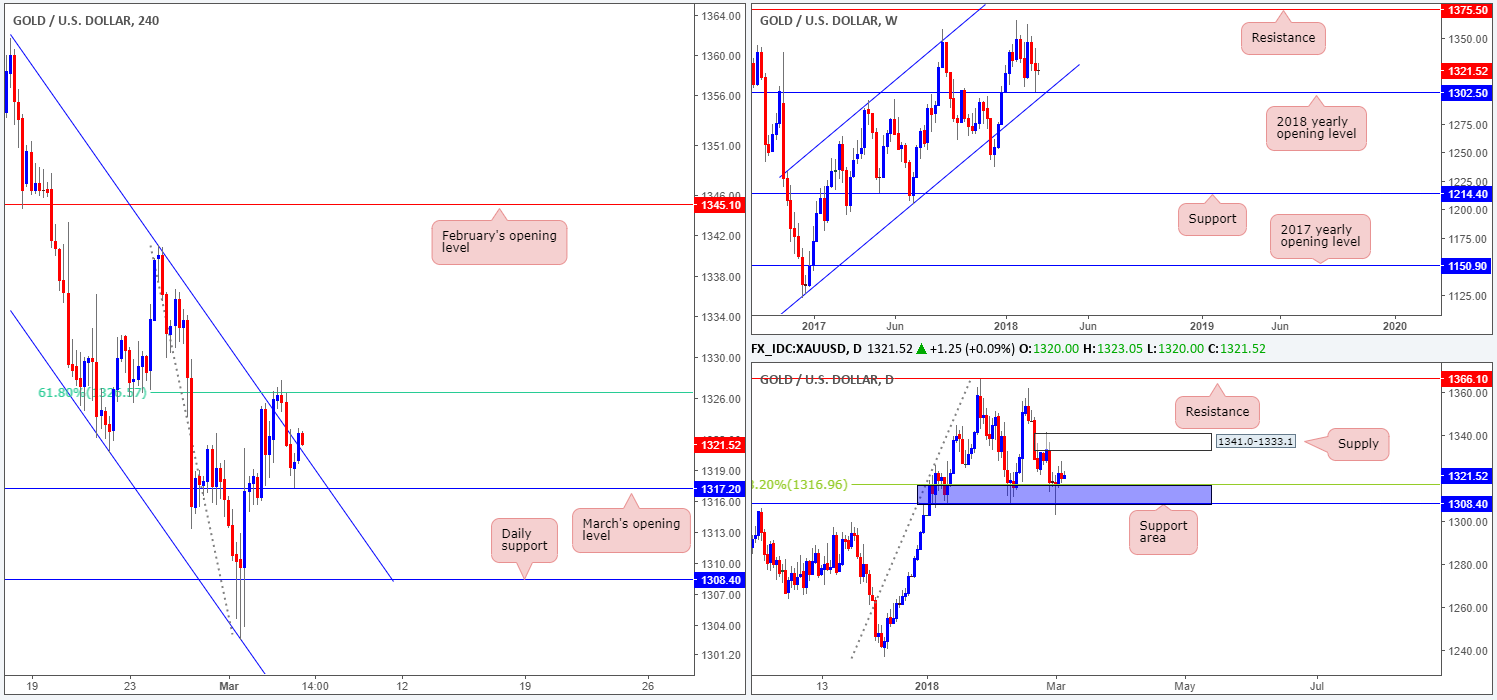
Task: Click the '23' date label on 240 chart
Action: (129, 686)
